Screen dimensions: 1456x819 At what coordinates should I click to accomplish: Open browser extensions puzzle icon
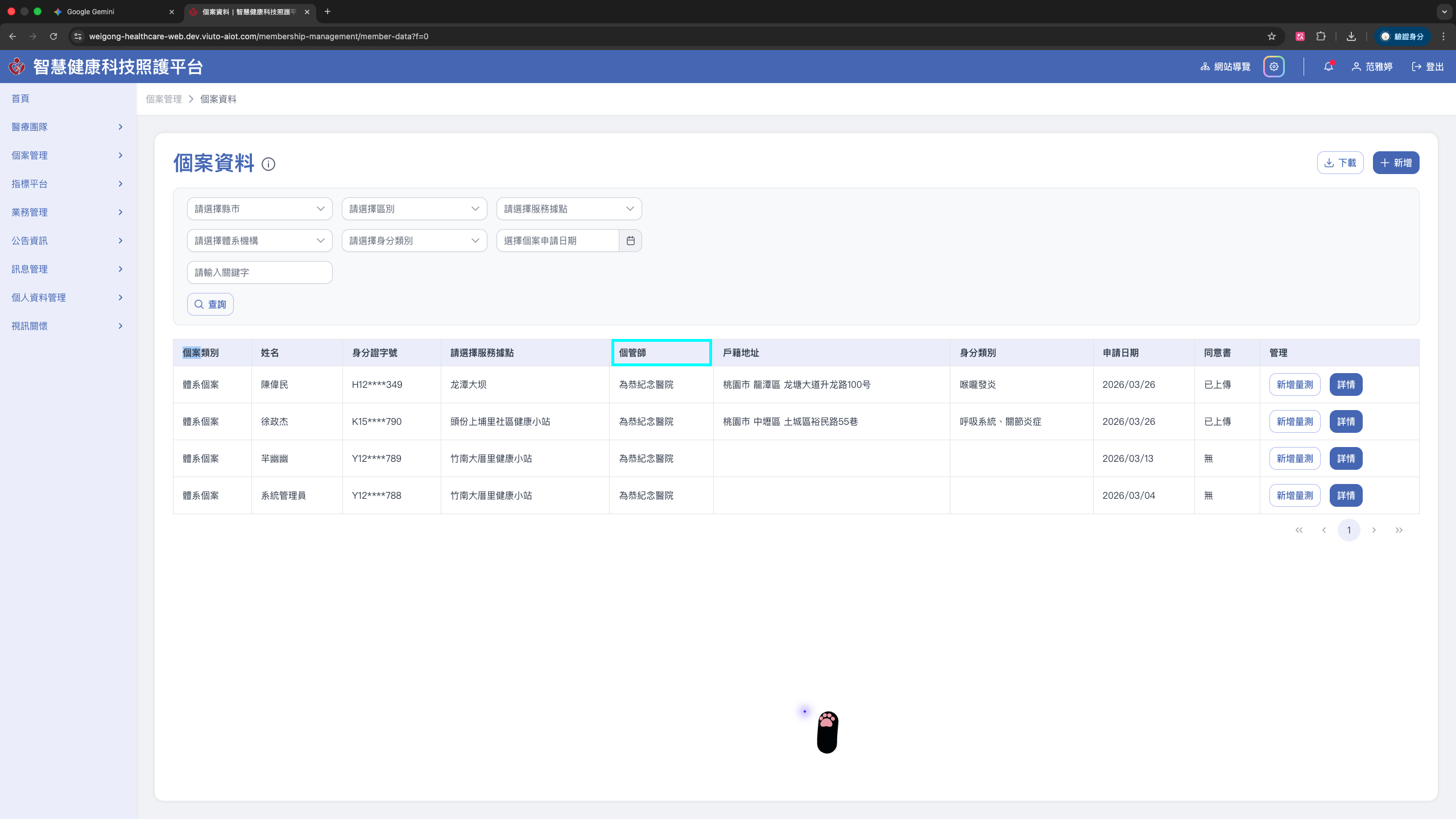tap(1321, 36)
